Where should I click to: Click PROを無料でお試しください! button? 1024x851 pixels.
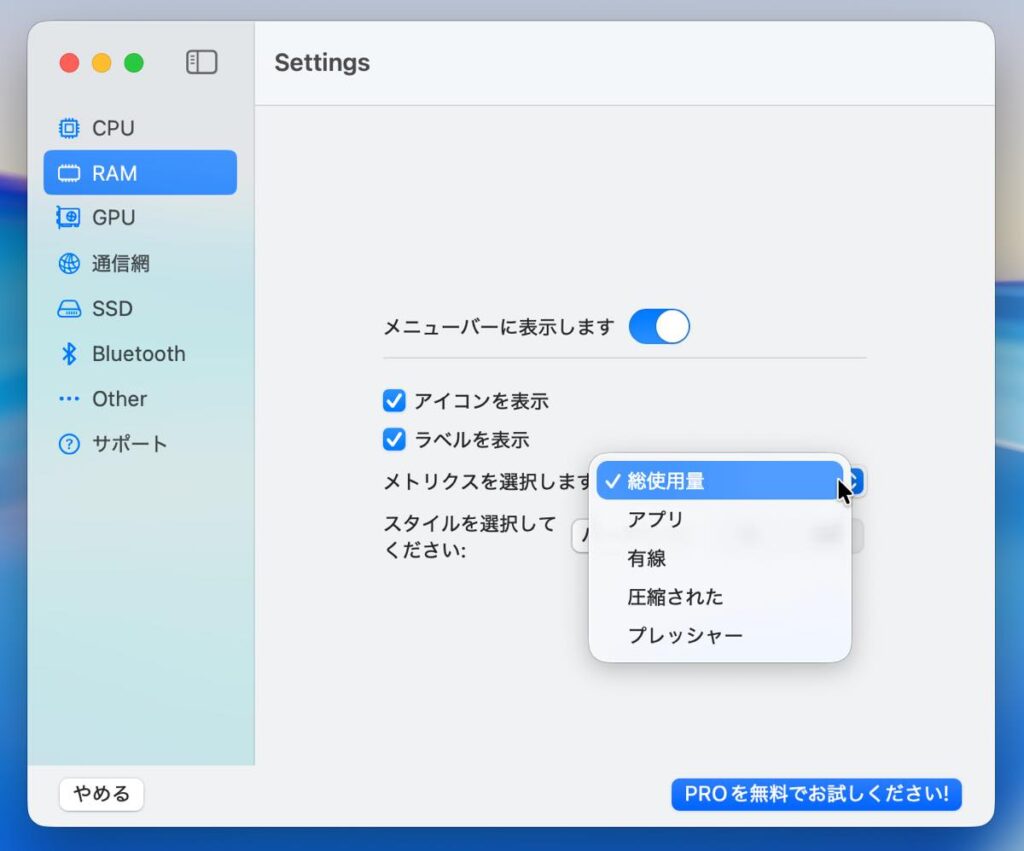point(816,795)
